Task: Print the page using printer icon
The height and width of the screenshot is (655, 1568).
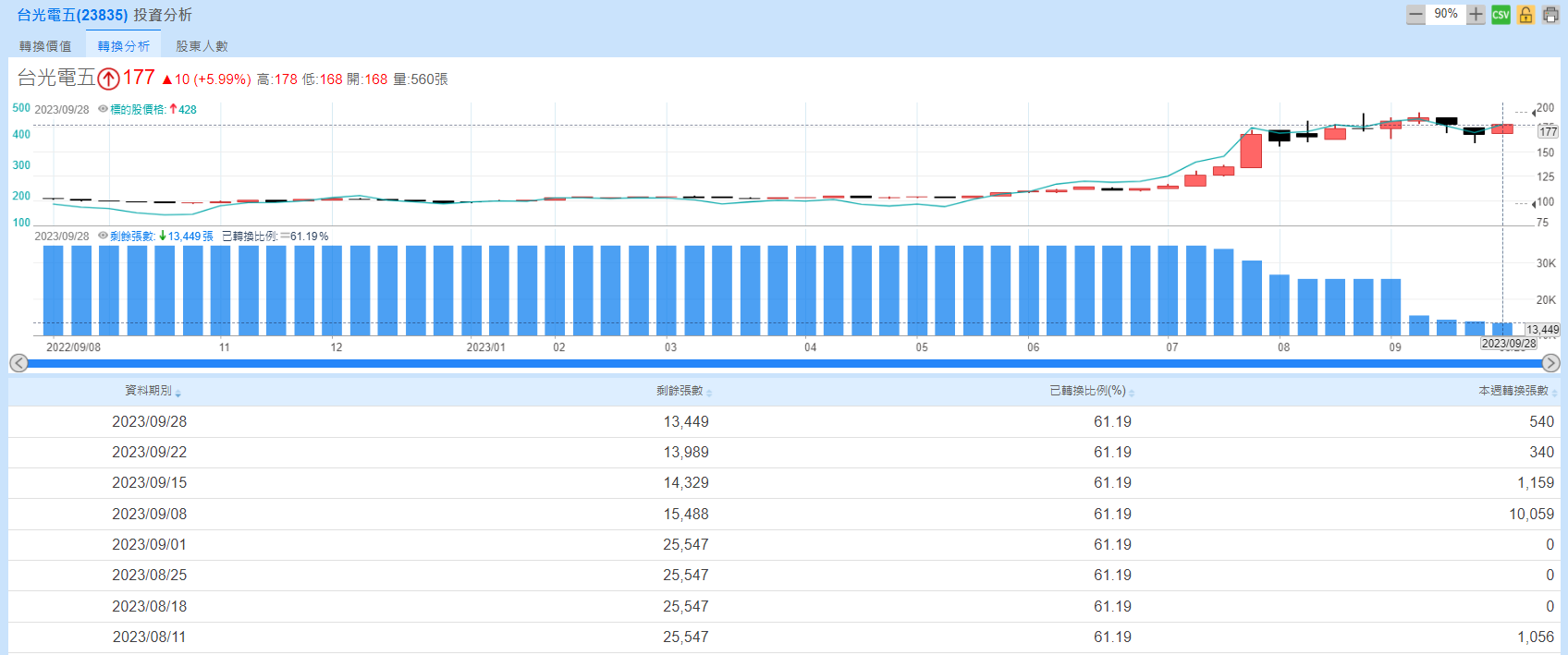Action: 1550,15
